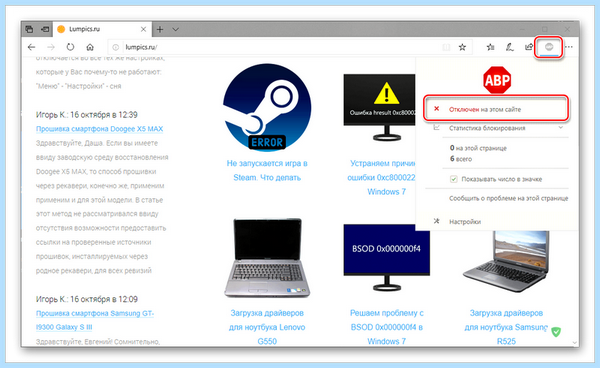Click the share page icon
The width and height of the screenshot is (600, 368).
pyautogui.click(x=529, y=47)
